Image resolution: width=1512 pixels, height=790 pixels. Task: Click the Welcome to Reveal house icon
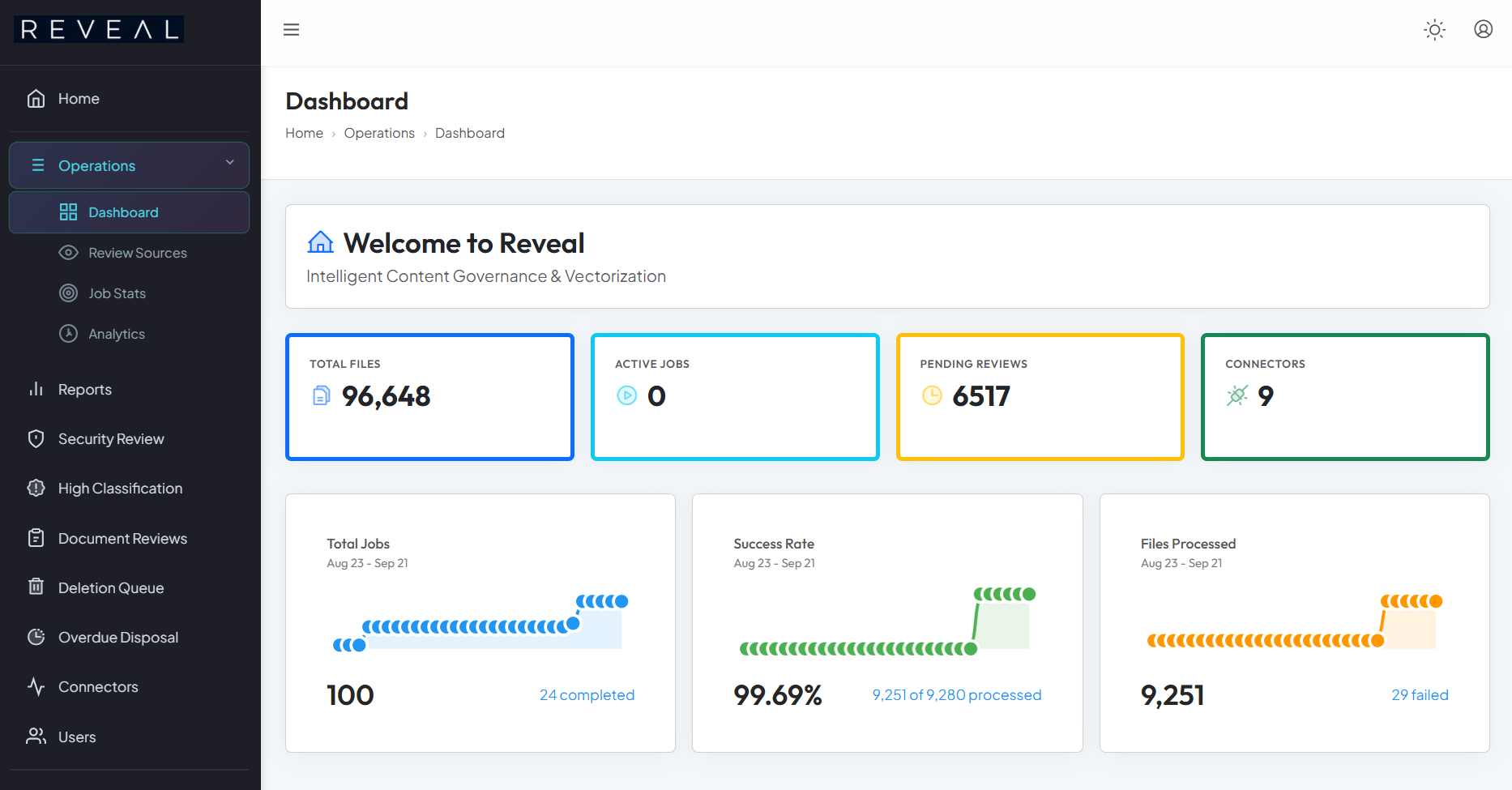pyautogui.click(x=321, y=242)
